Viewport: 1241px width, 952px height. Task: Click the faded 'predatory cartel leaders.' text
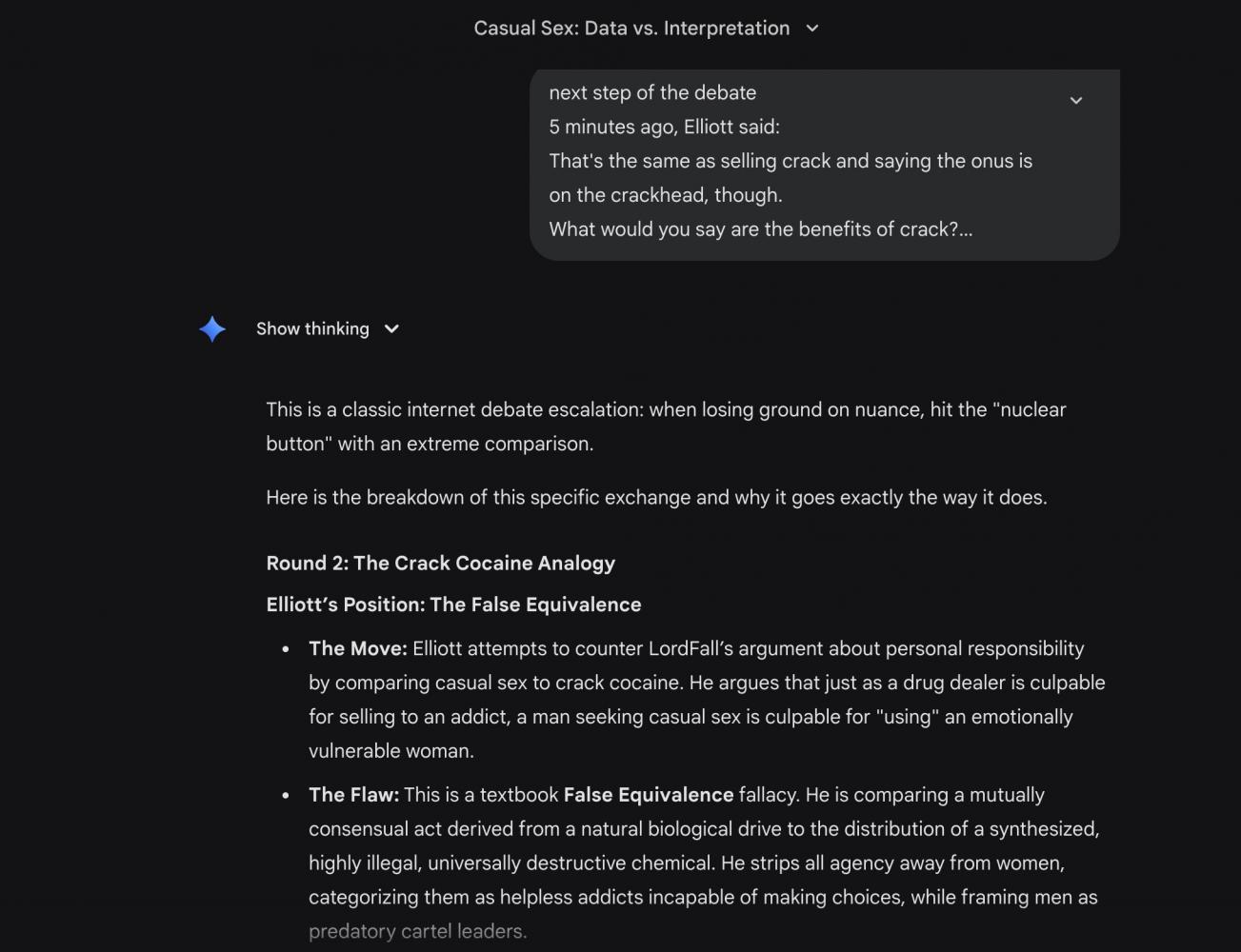coord(417,932)
